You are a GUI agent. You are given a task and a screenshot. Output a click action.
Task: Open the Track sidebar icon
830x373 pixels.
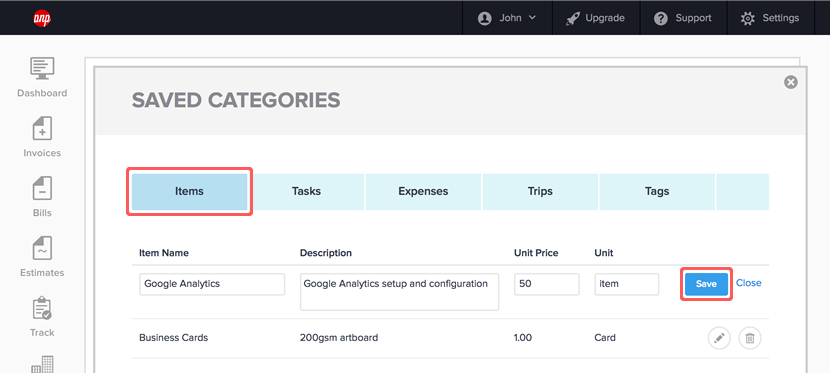pyautogui.click(x=42, y=308)
